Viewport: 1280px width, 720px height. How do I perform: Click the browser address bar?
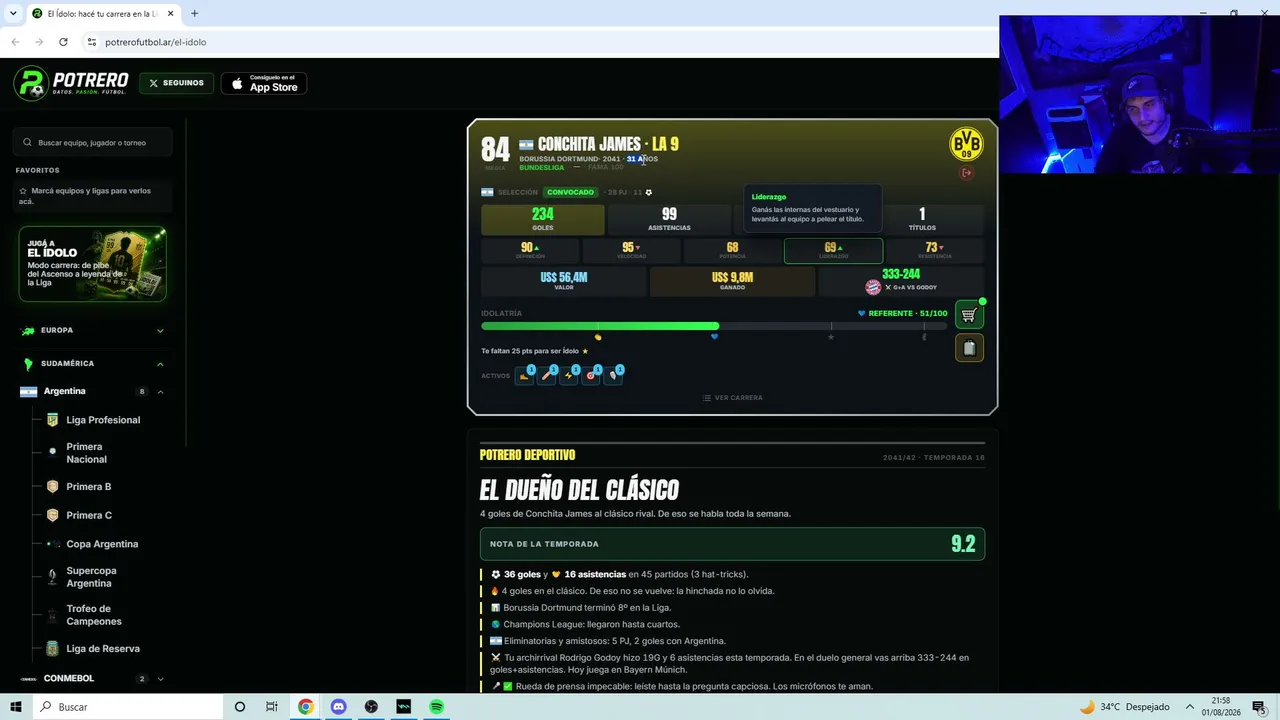tap(540, 42)
